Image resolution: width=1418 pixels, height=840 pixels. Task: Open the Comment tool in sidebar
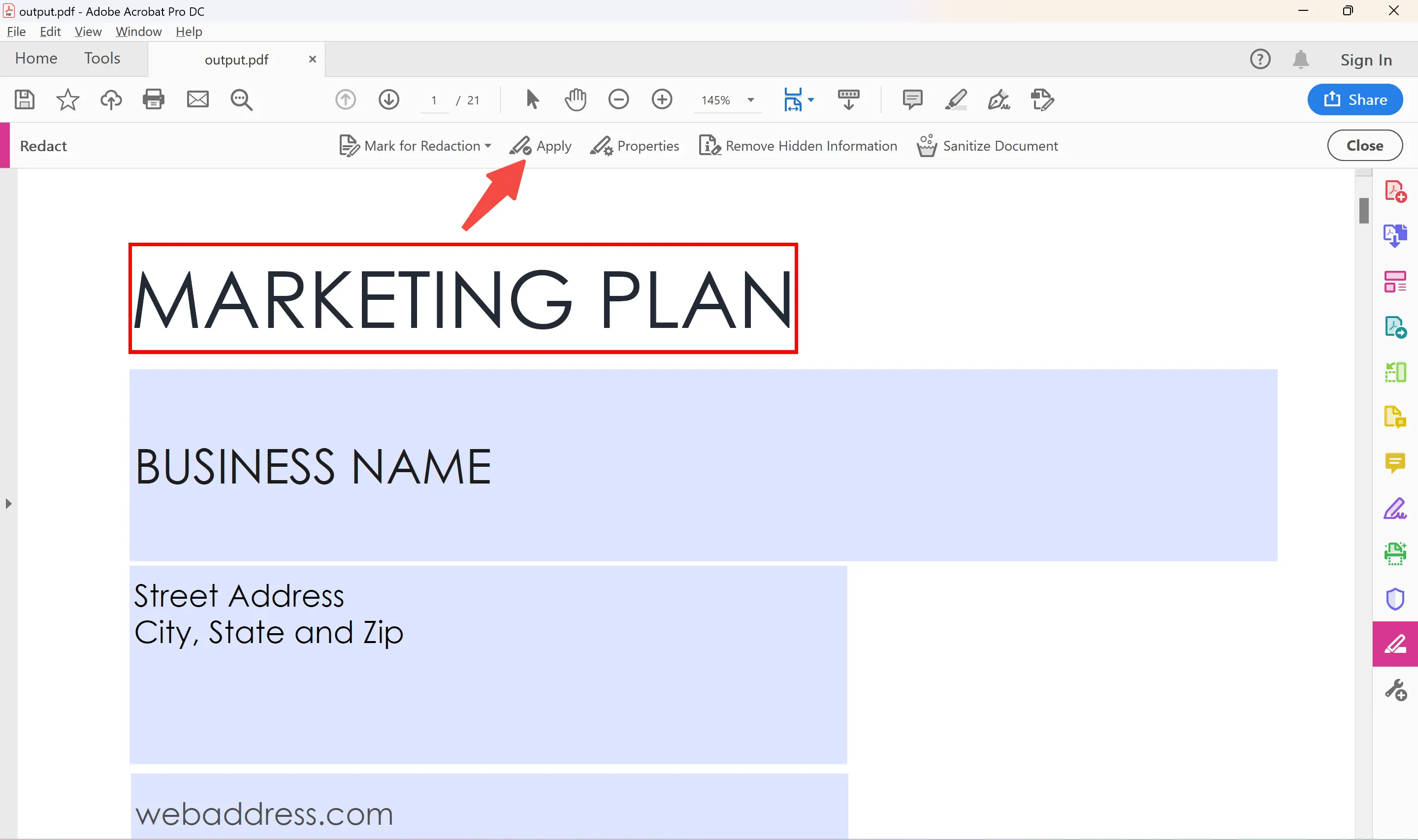(x=1395, y=462)
